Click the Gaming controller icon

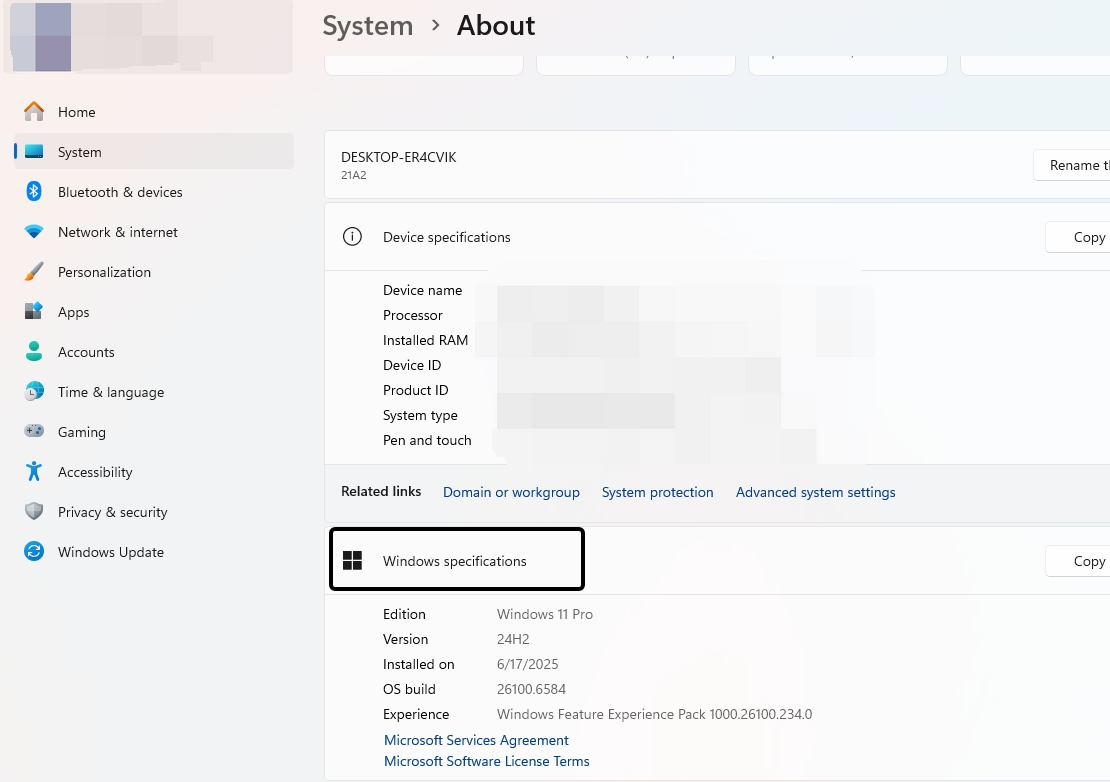coord(33,431)
